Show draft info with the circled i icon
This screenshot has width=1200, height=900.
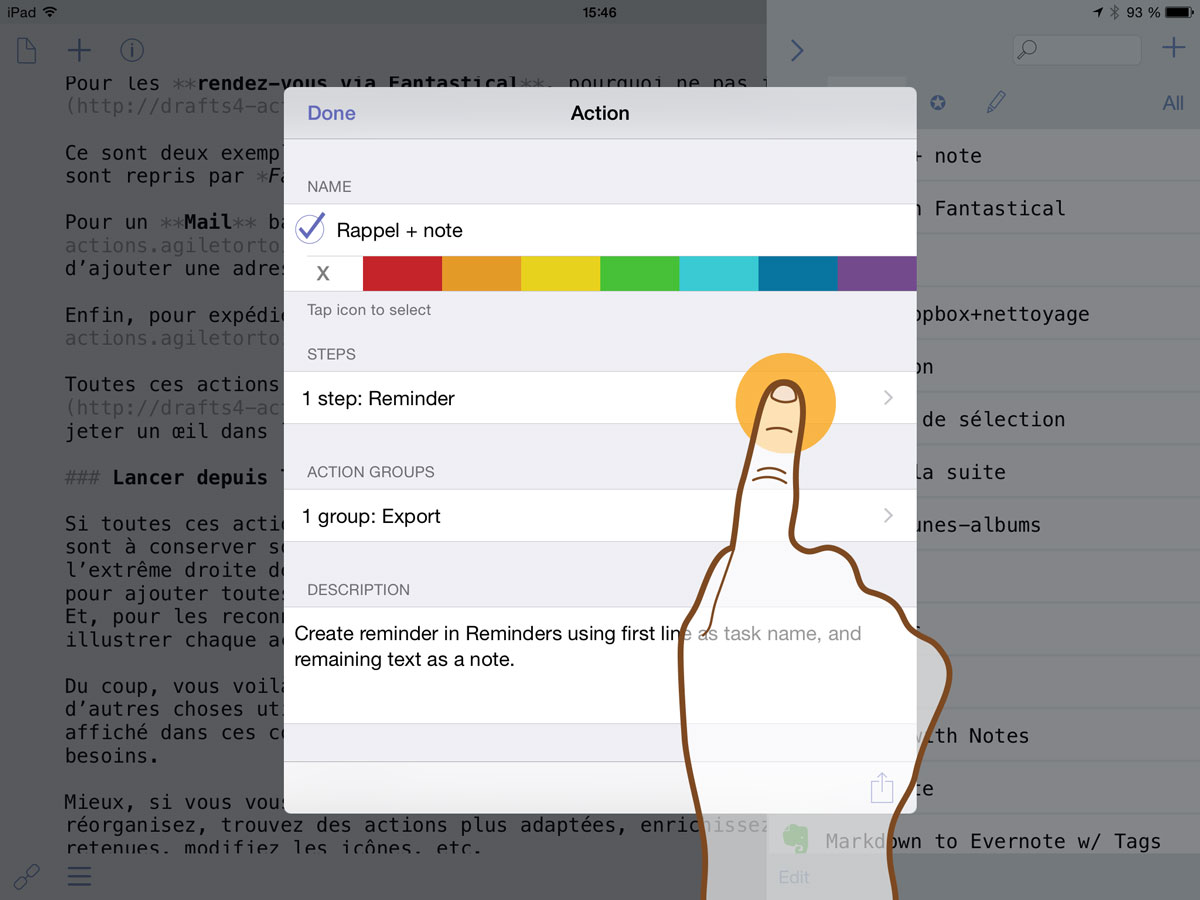click(131, 49)
